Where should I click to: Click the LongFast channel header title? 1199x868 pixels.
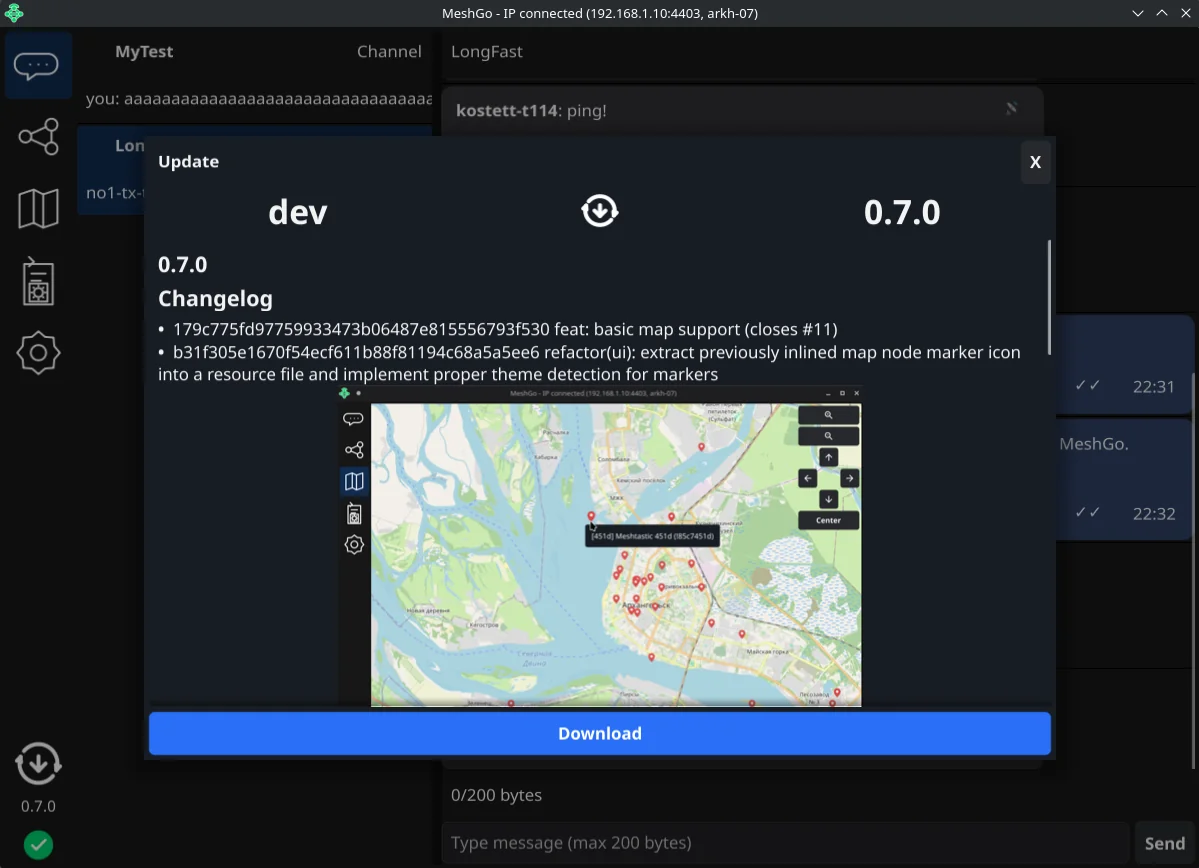point(486,51)
